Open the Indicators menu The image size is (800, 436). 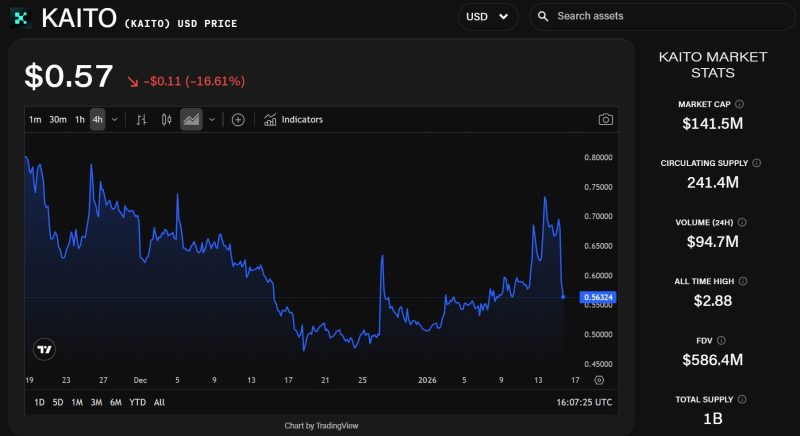293,120
